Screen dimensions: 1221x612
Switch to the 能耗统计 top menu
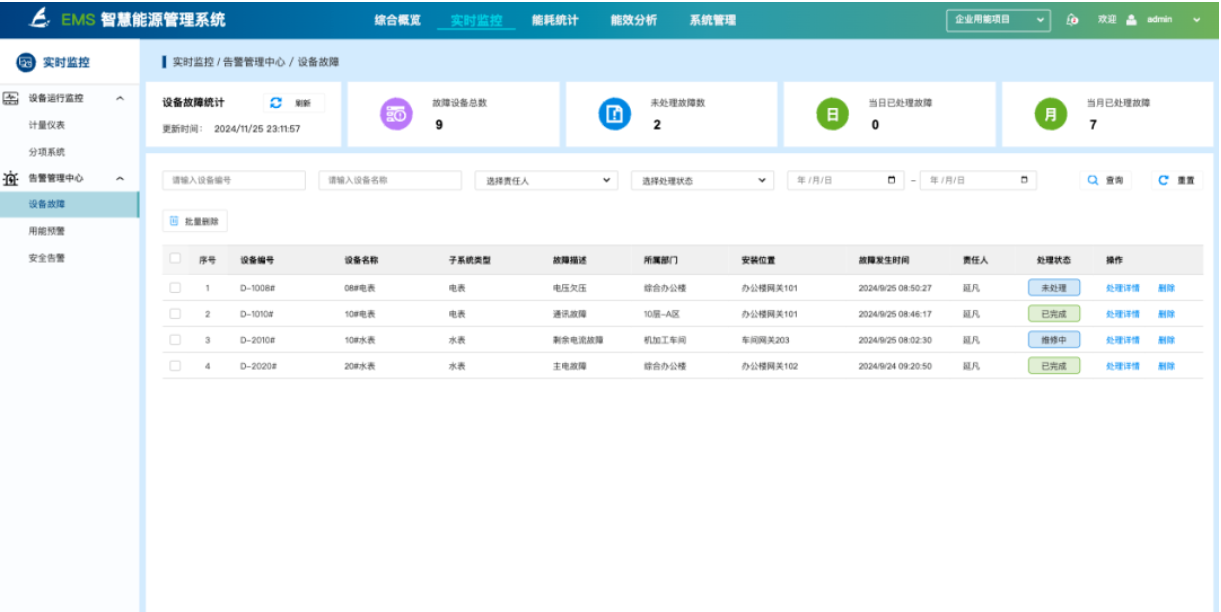click(555, 20)
